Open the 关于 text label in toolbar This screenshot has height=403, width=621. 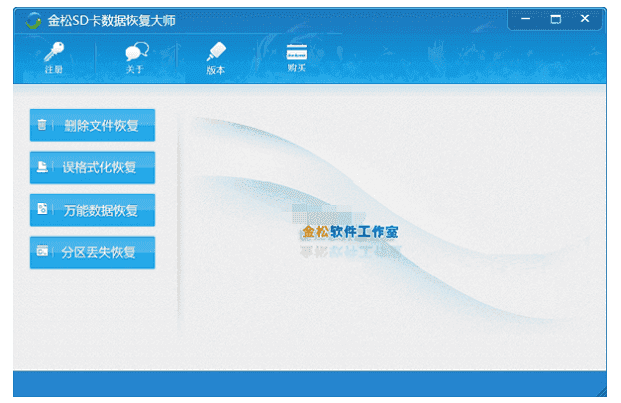point(135,70)
